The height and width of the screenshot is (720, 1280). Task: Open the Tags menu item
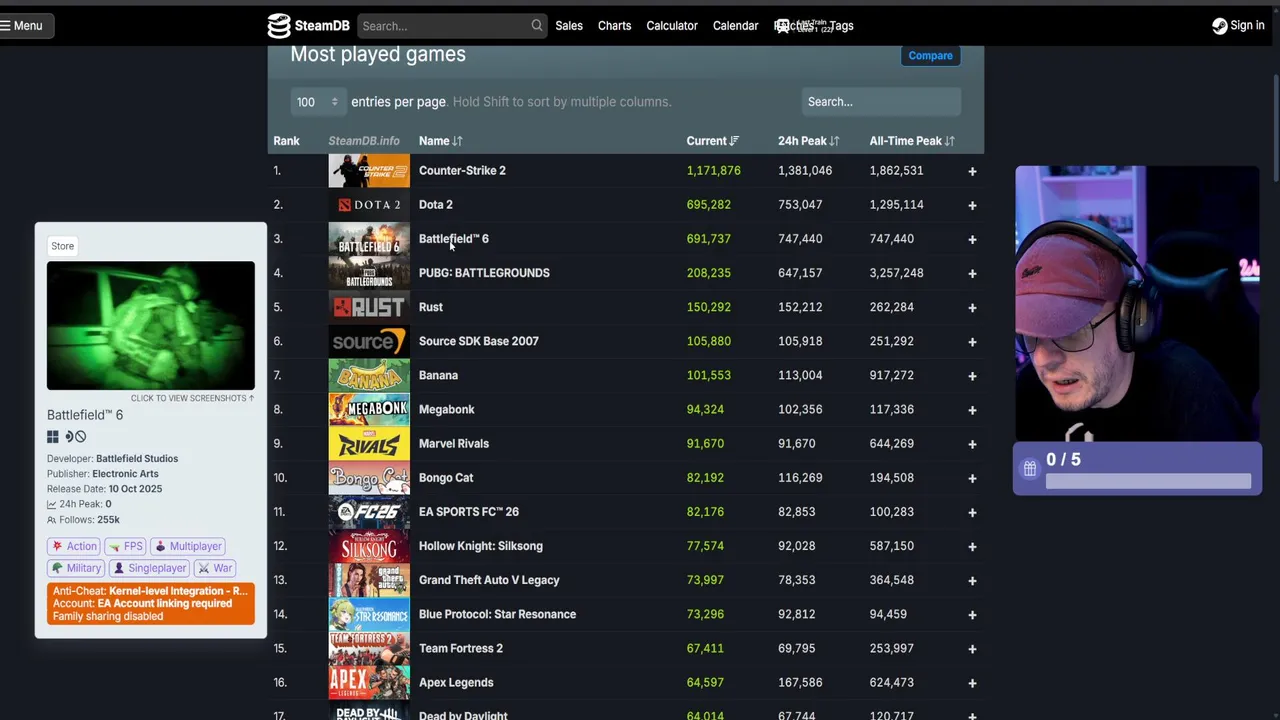(841, 26)
